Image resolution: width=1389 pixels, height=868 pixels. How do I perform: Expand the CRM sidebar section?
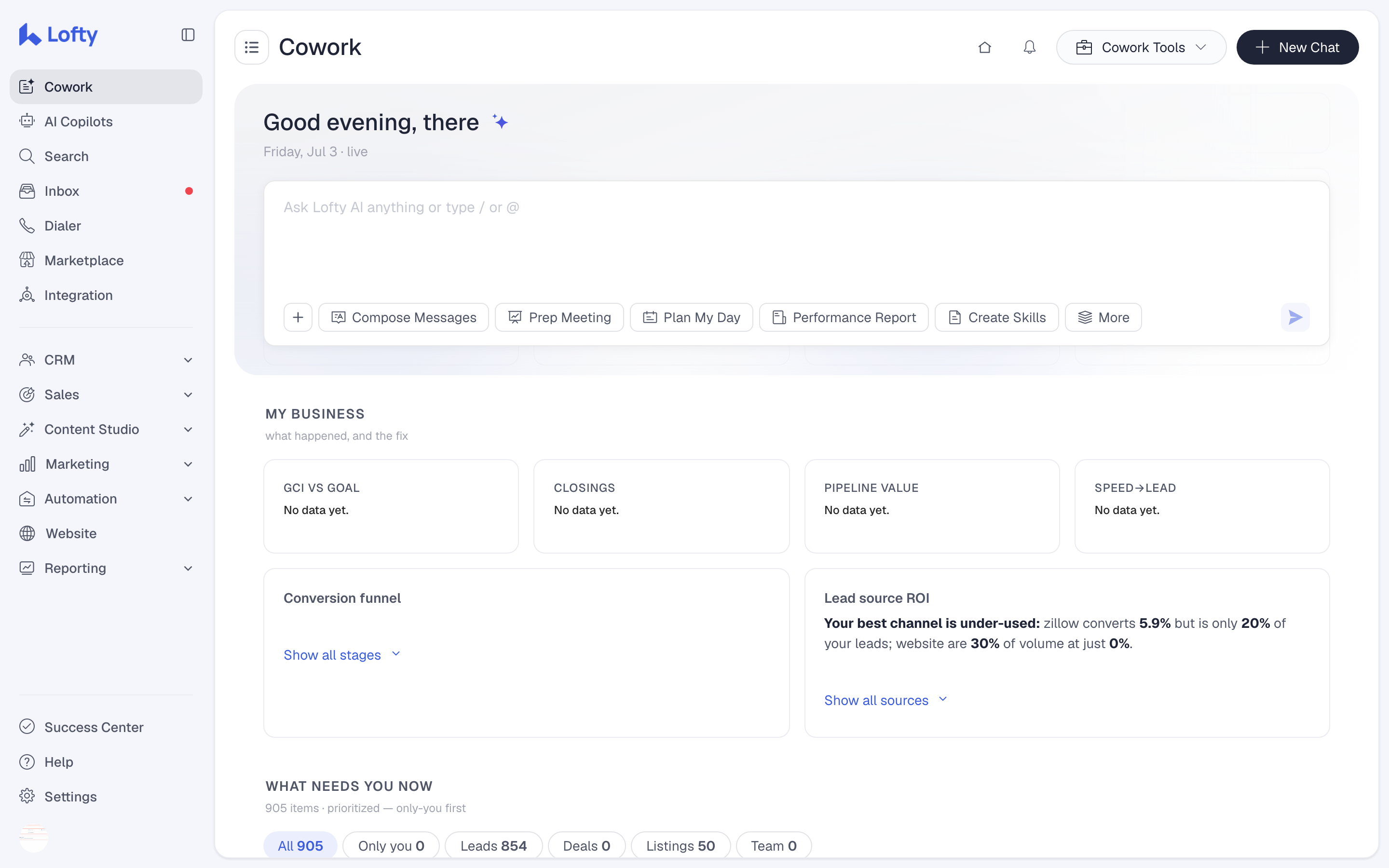click(106, 360)
